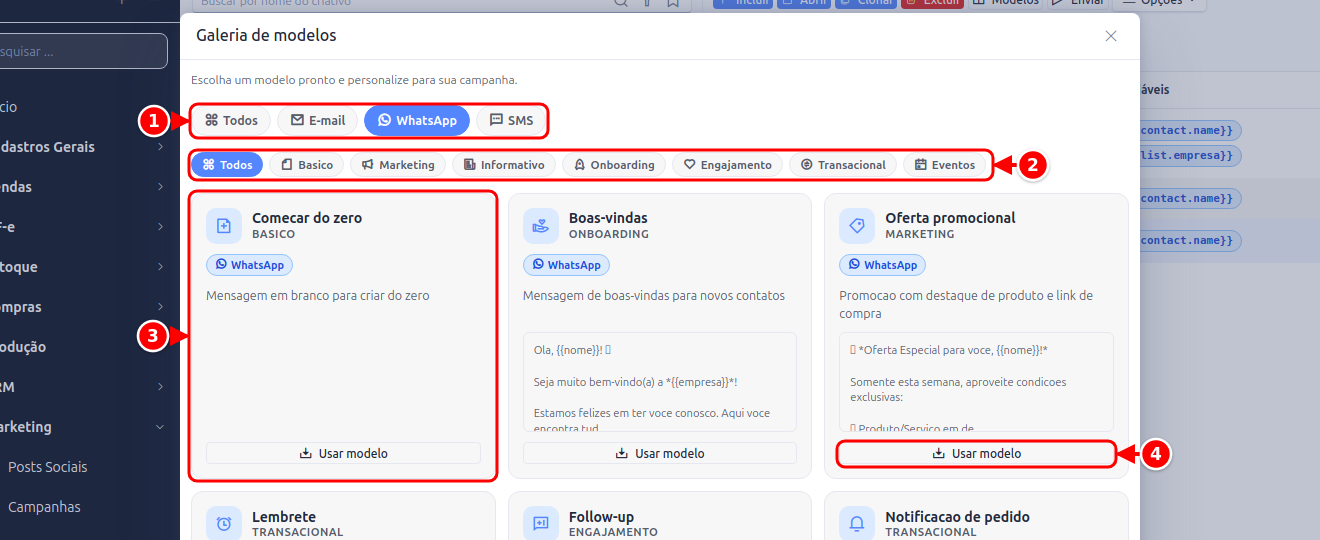Click the Boas-vindas message preview box
Viewport: 1320px width, 540px height.
pos(660,382)
